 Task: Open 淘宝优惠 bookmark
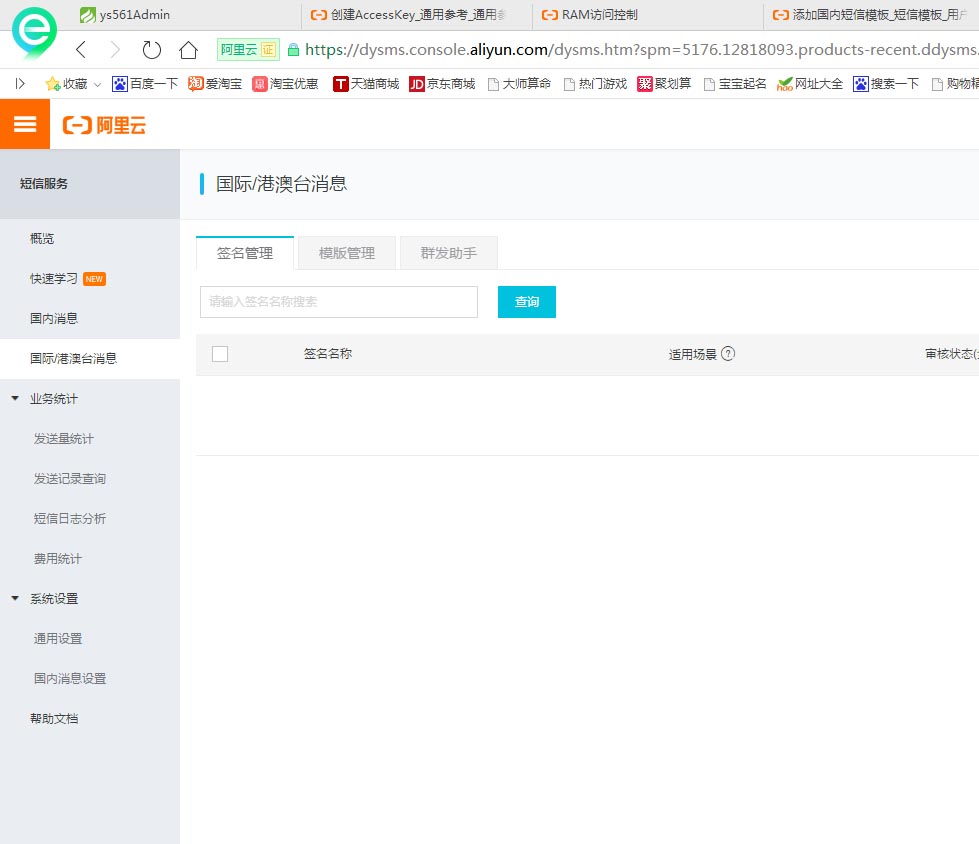pos(285,84)
